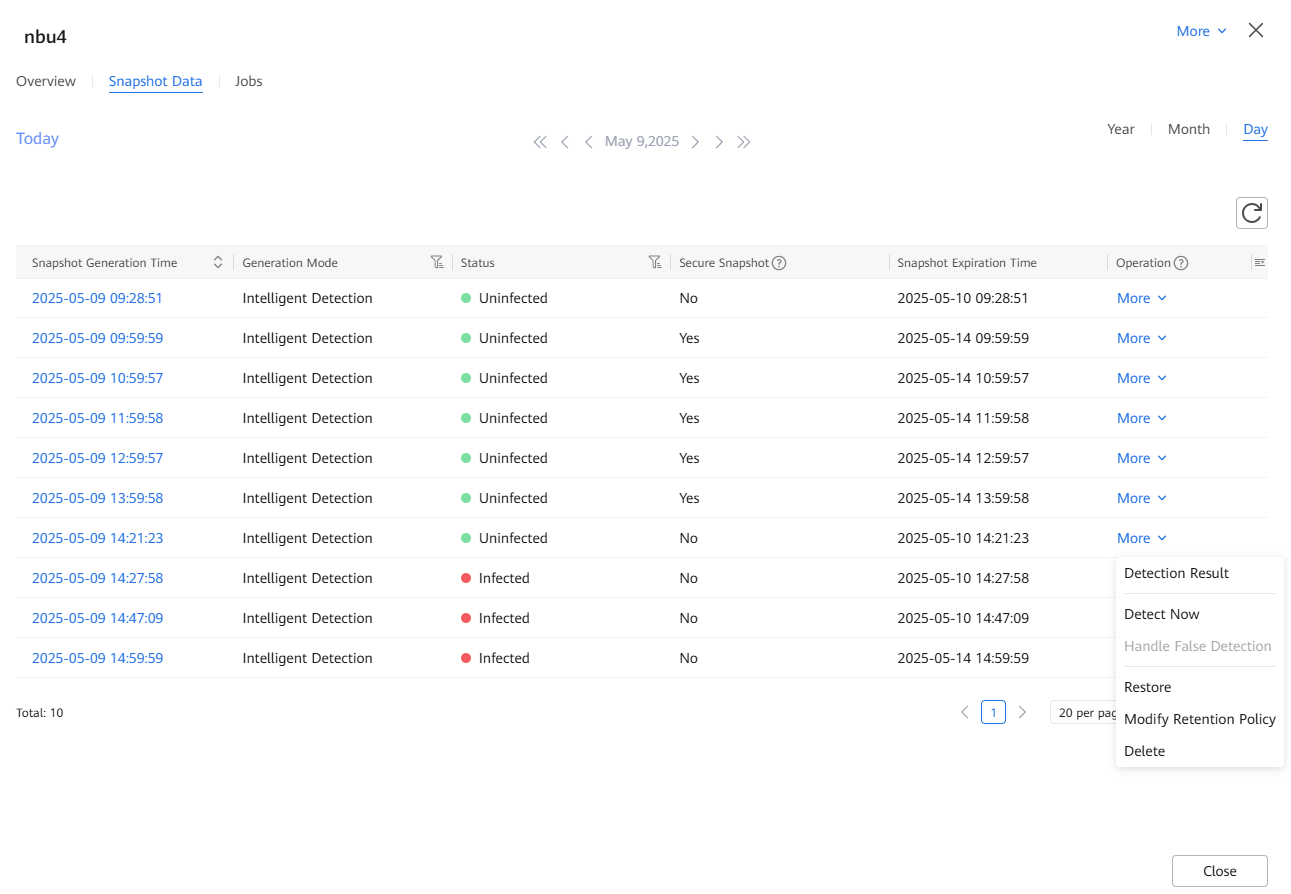Sort by Snapshot Generation Time
The image size is (1291, 894).
click(x=218, y=262)
